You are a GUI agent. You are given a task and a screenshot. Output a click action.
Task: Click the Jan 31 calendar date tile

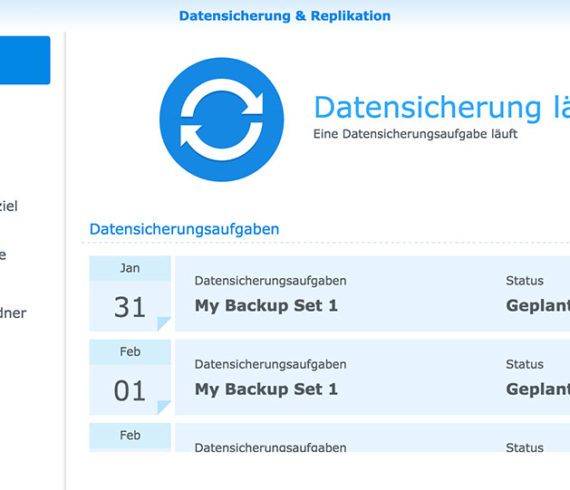pos(130,294)
